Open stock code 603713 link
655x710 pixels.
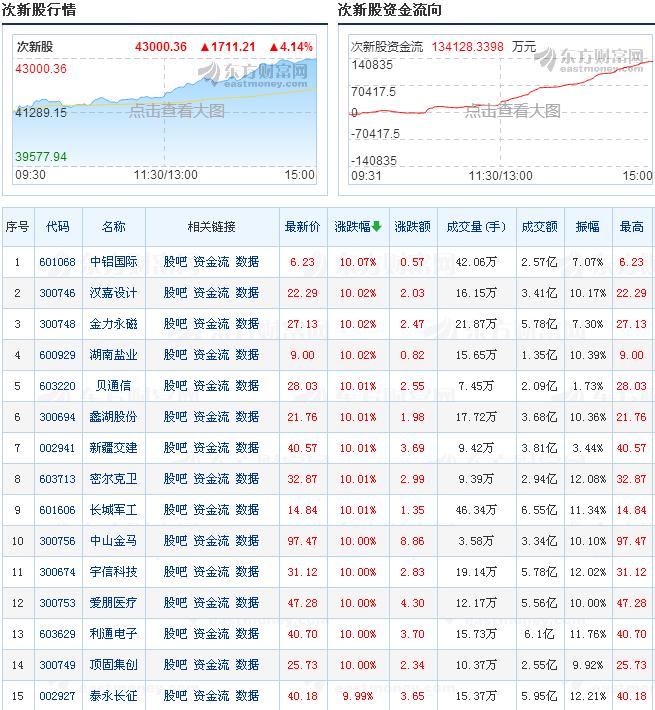click(x=57, y=479)
